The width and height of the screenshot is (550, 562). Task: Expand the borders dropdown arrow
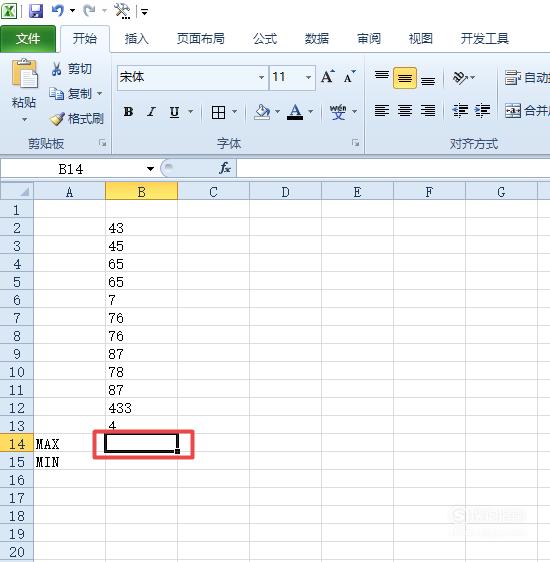(235, 112)
